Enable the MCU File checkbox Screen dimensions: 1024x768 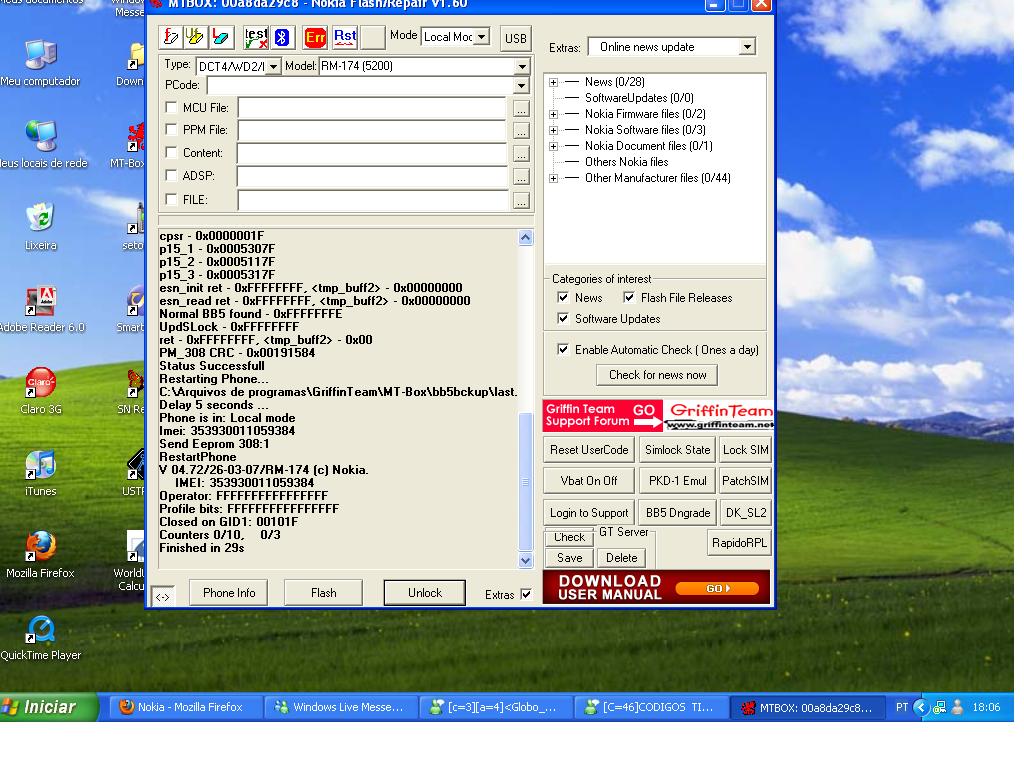point(171,107)
